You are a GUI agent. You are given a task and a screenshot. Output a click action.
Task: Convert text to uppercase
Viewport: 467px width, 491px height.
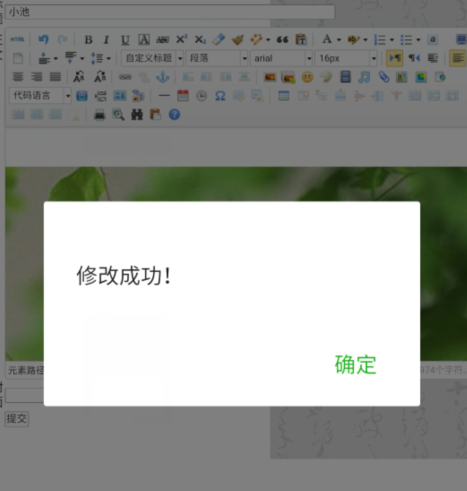click(x=79, y=77)
